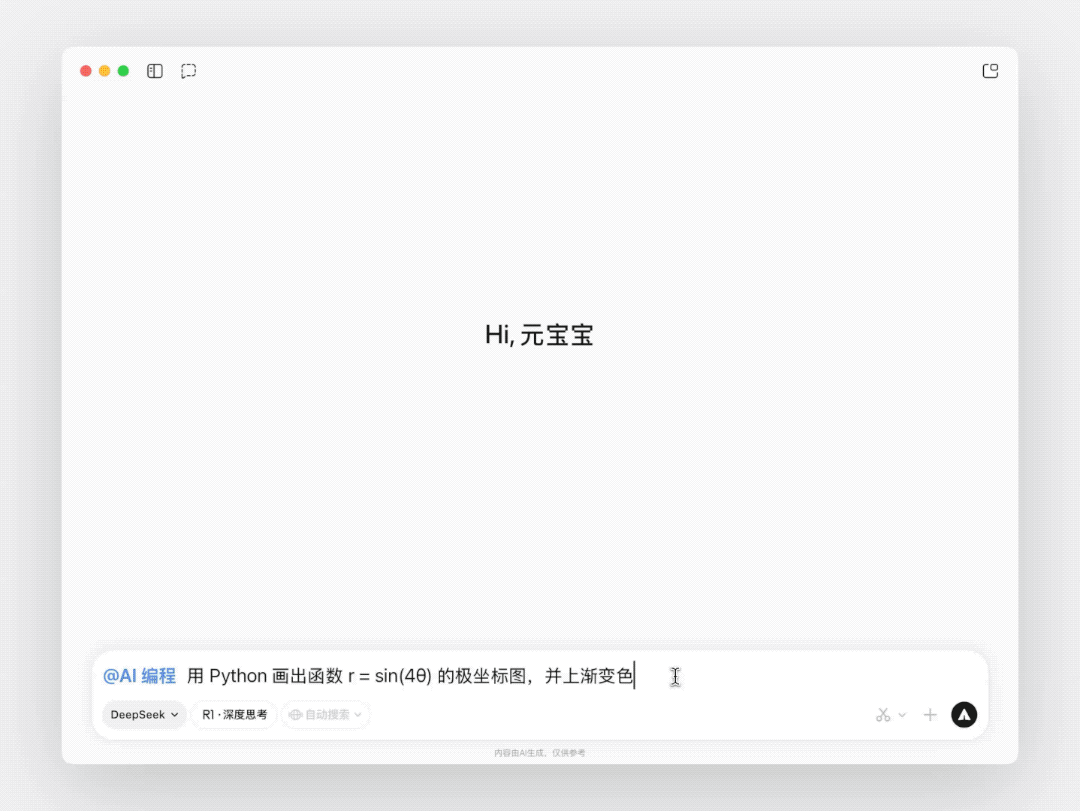Click the DeepSeek pill label
This screenshot has height=811, width=1080.
coord(138,714)
